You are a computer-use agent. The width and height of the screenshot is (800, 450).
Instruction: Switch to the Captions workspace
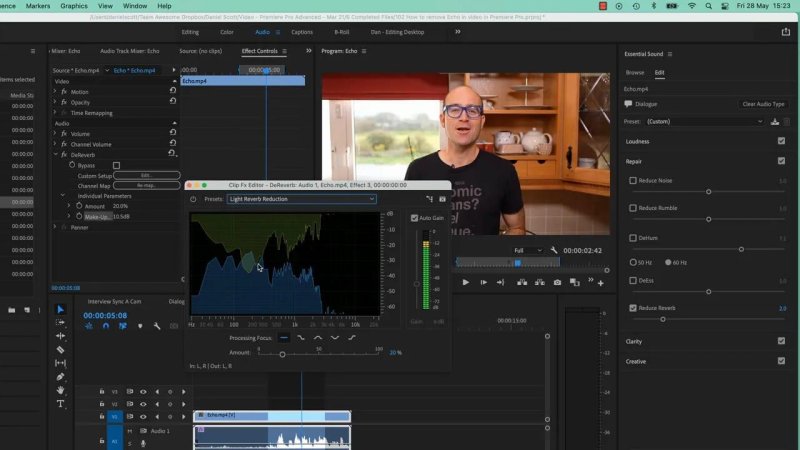[302, 32]
